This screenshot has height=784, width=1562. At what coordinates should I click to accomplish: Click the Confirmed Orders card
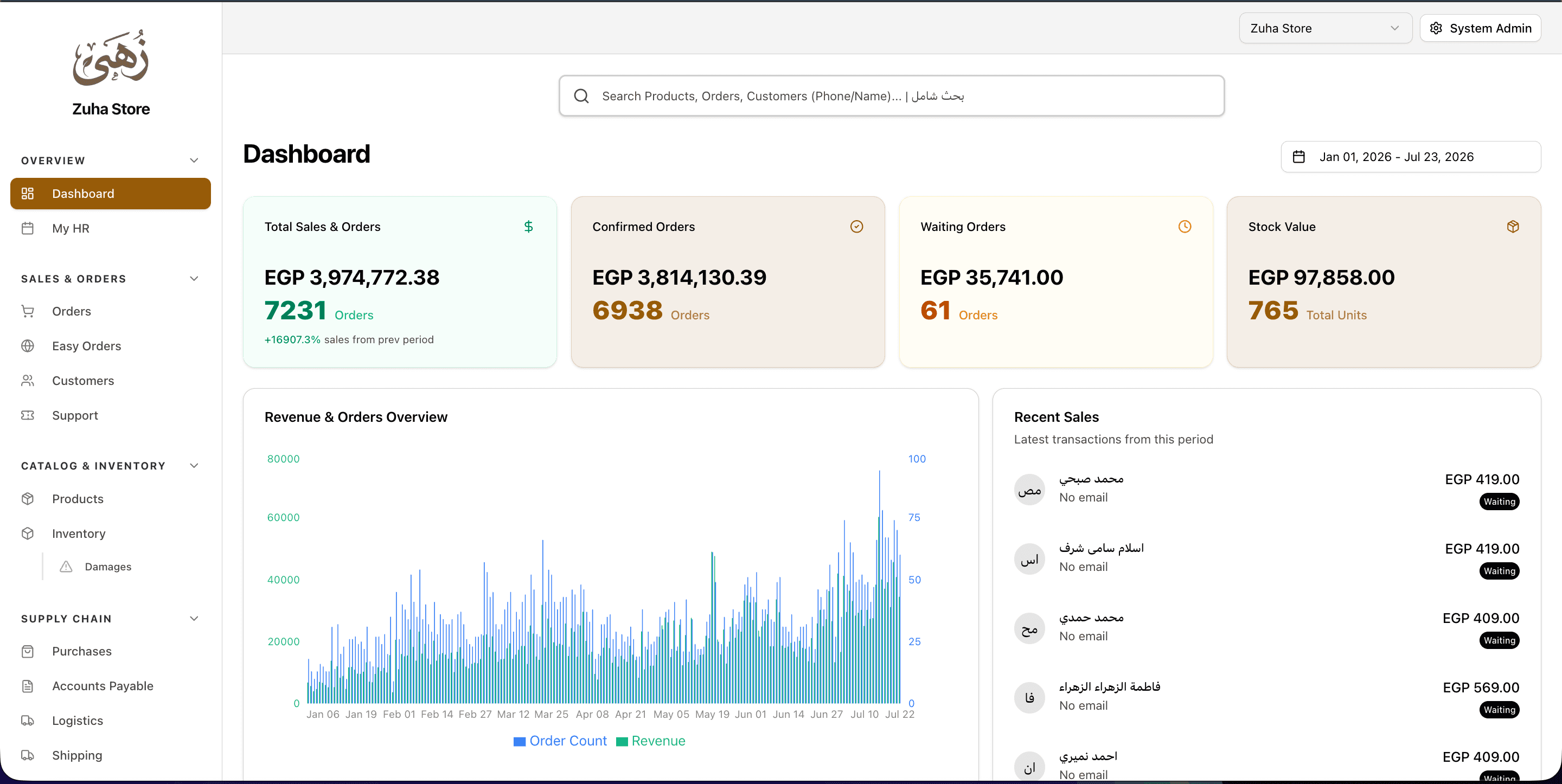[x=728, y=281]
